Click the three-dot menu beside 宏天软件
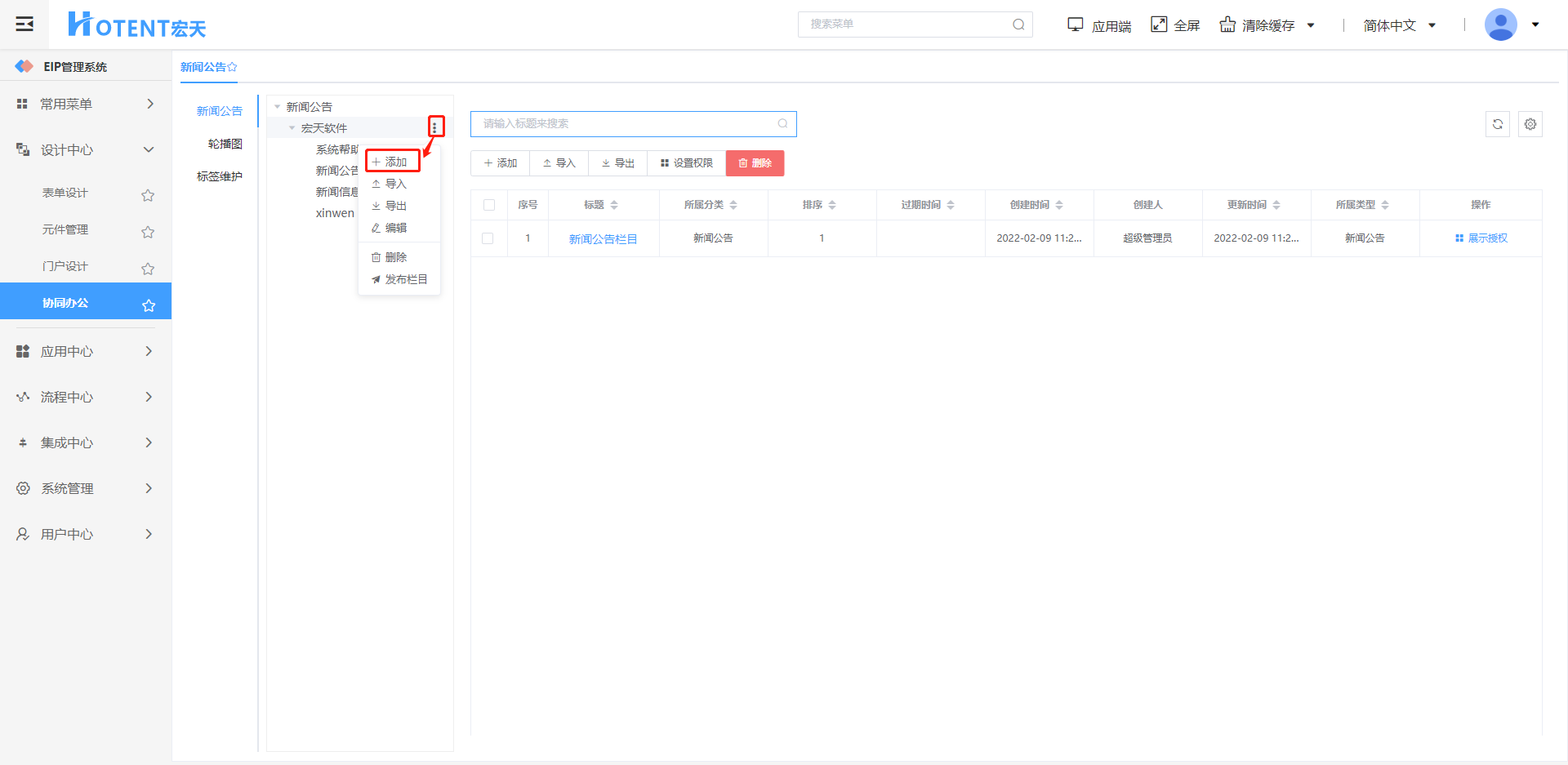 click(x=435, y=127)
